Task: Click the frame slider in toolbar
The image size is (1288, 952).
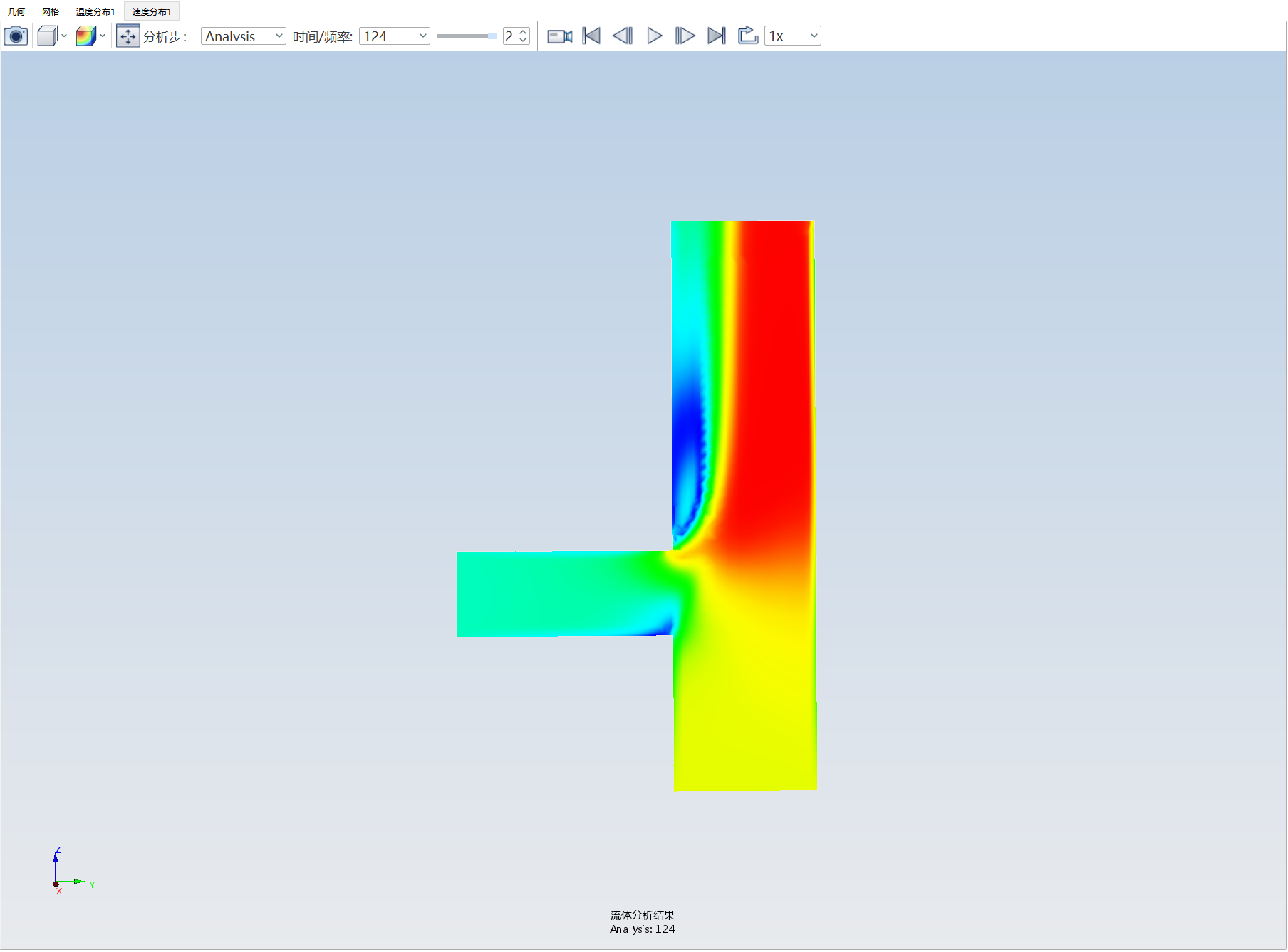Action: click(467, 36)
